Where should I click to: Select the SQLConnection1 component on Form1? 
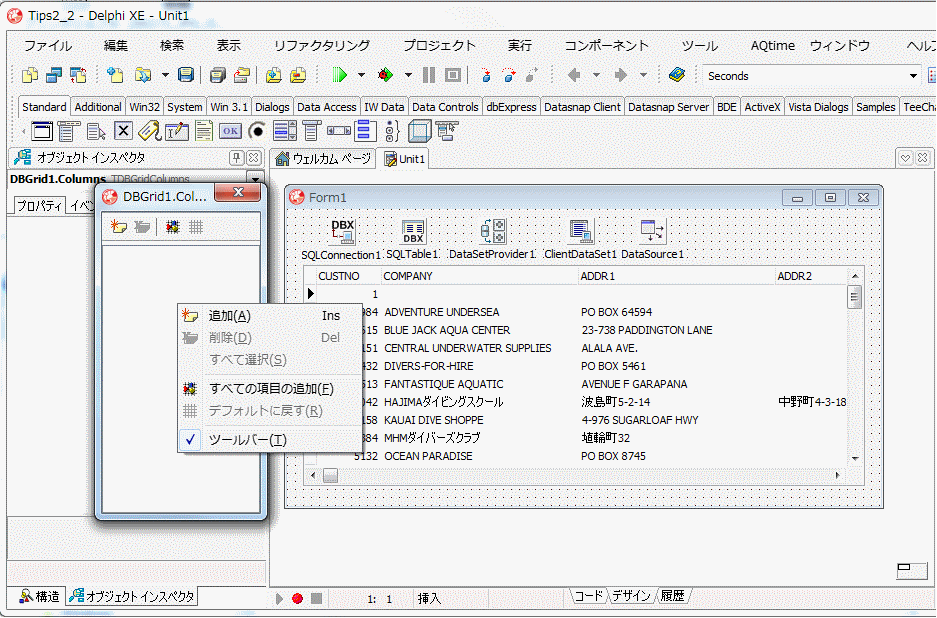tap(342, 232)
